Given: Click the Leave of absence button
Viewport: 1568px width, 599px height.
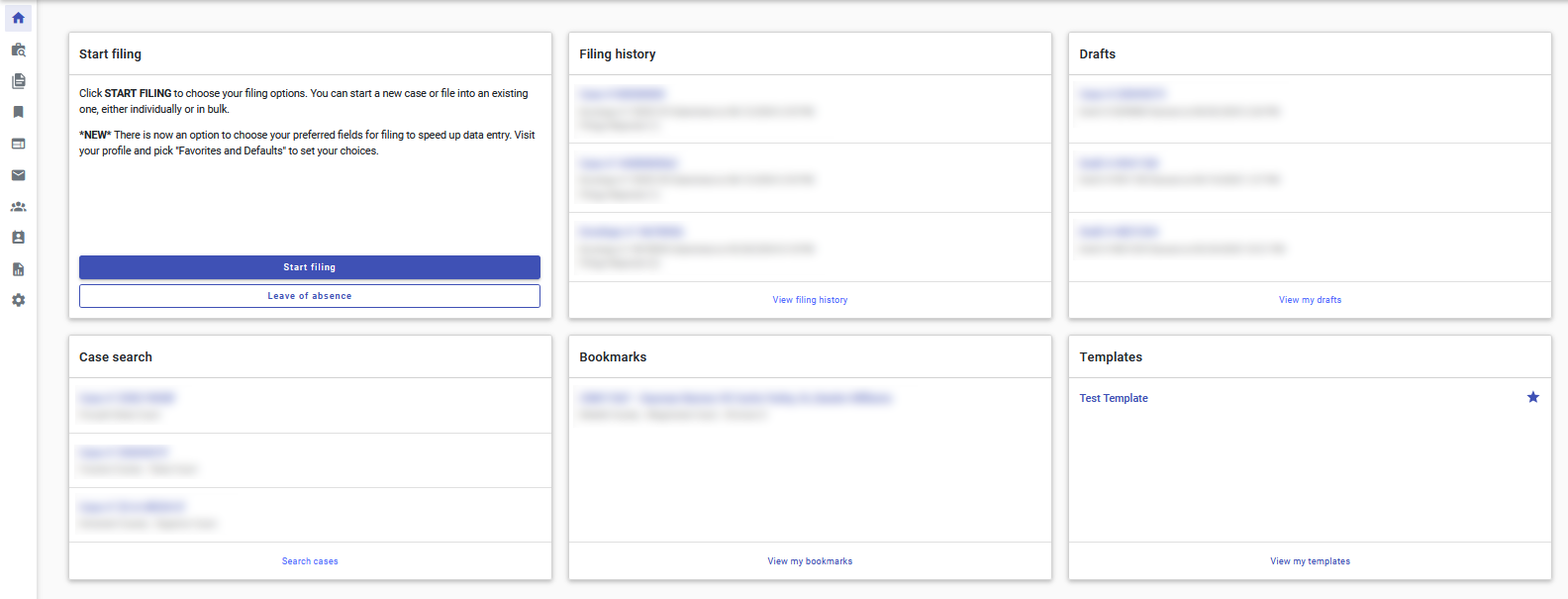Looking at the screenshot, I should pos(310,296).
